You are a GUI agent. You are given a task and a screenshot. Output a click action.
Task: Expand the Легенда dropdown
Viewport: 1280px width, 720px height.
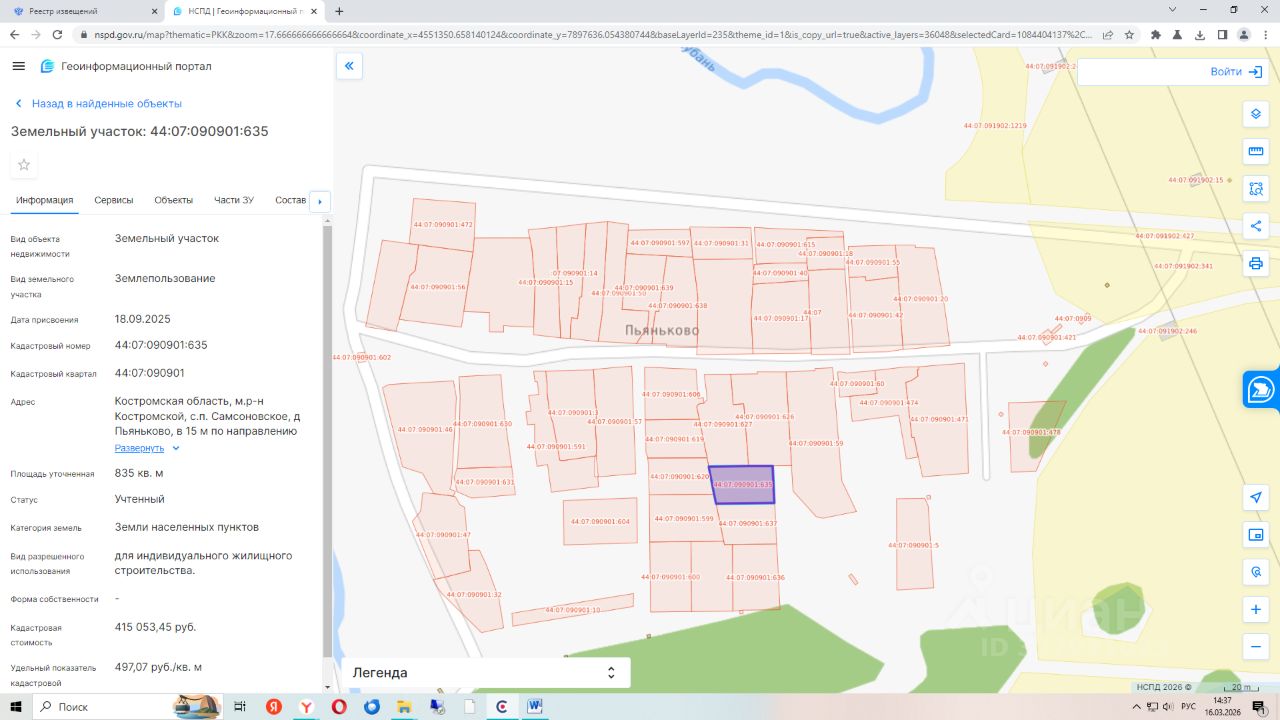[x=486, y=673]
